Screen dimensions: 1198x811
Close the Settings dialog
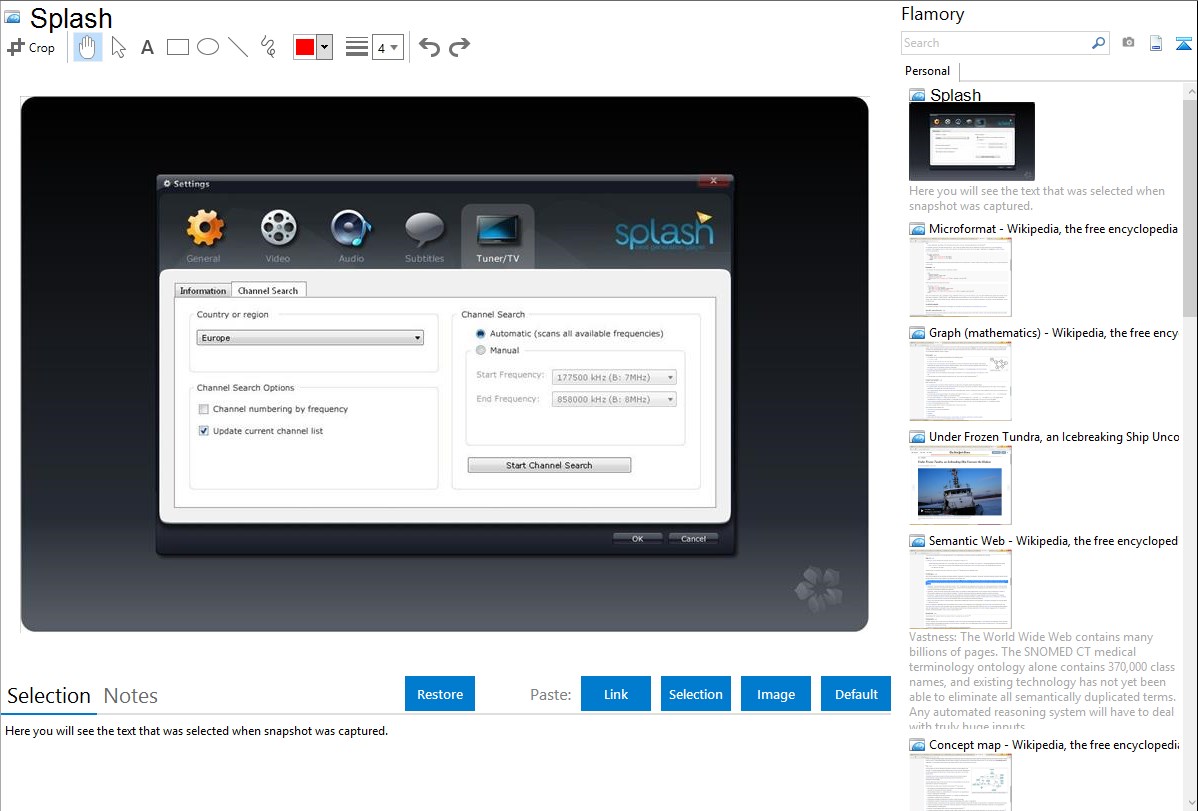pos(714,181)
